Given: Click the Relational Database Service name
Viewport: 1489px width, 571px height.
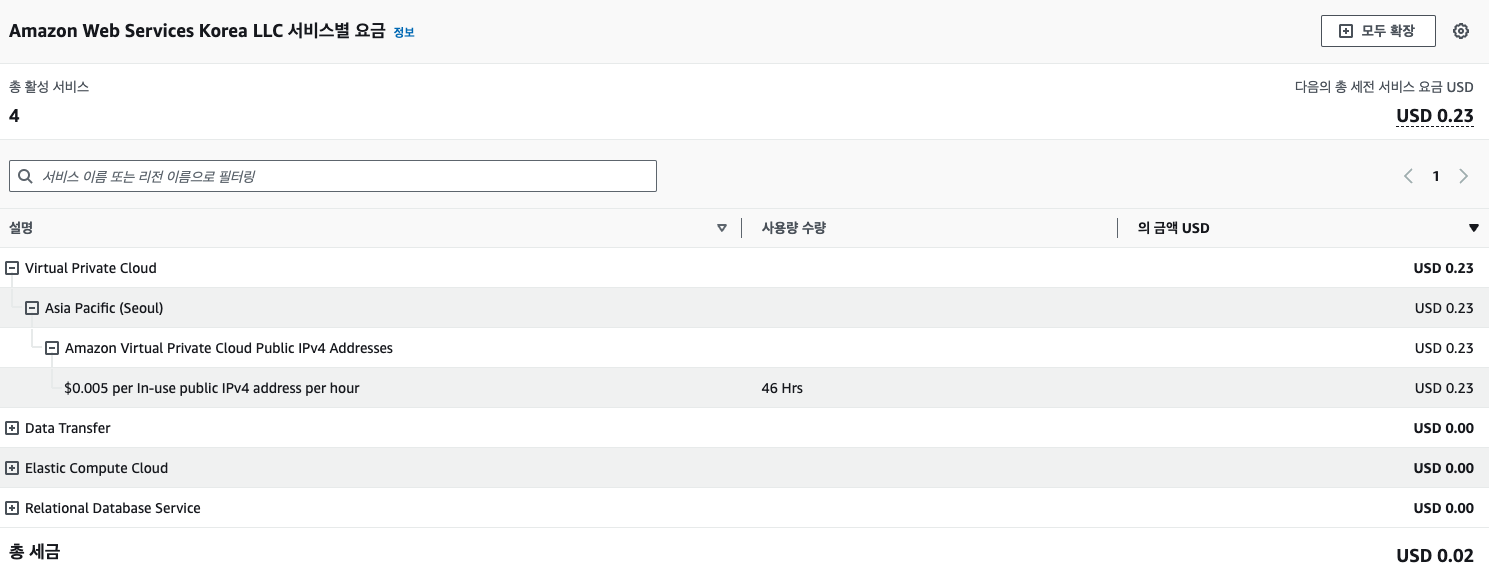Looking at the screenshot, I should pos(113,508).
